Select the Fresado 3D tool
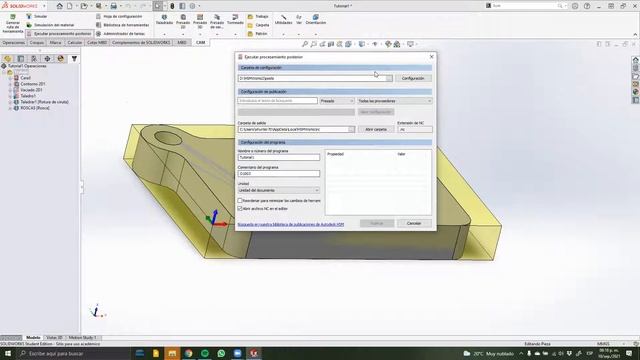 click(x=200, y=21)
